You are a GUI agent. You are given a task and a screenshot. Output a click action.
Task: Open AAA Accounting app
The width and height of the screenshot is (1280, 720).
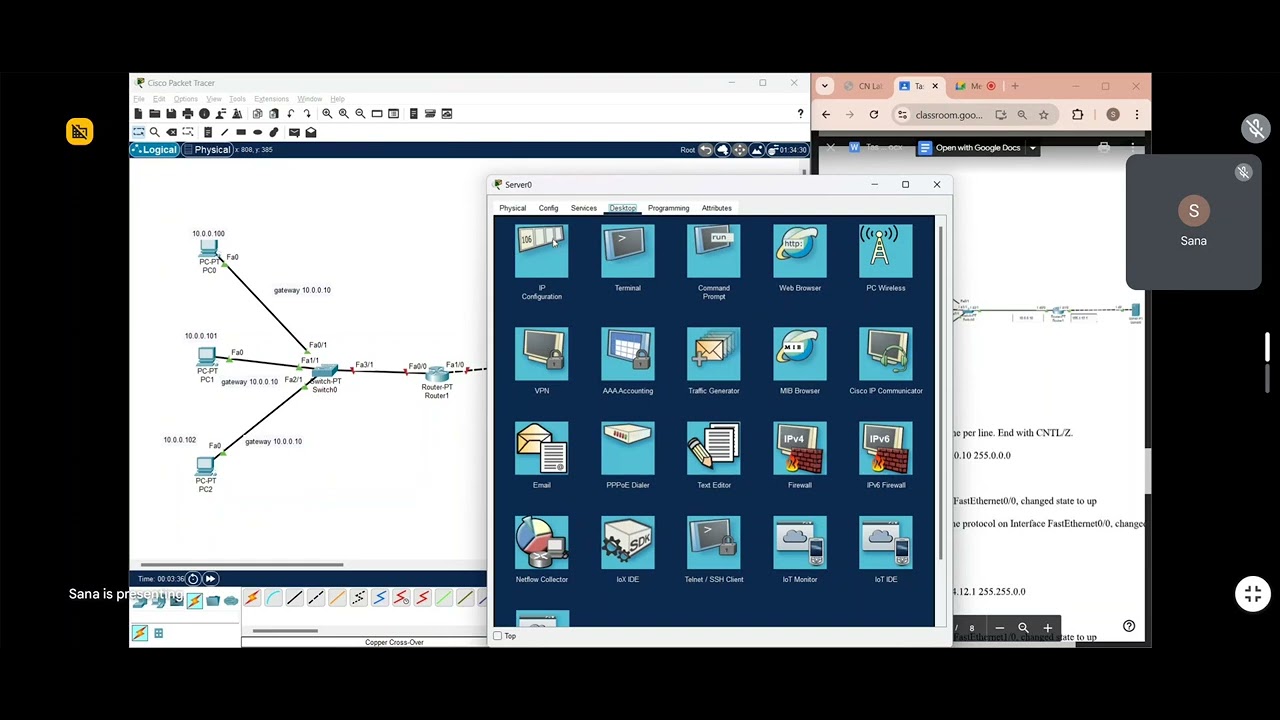click(x=627, y=354)
